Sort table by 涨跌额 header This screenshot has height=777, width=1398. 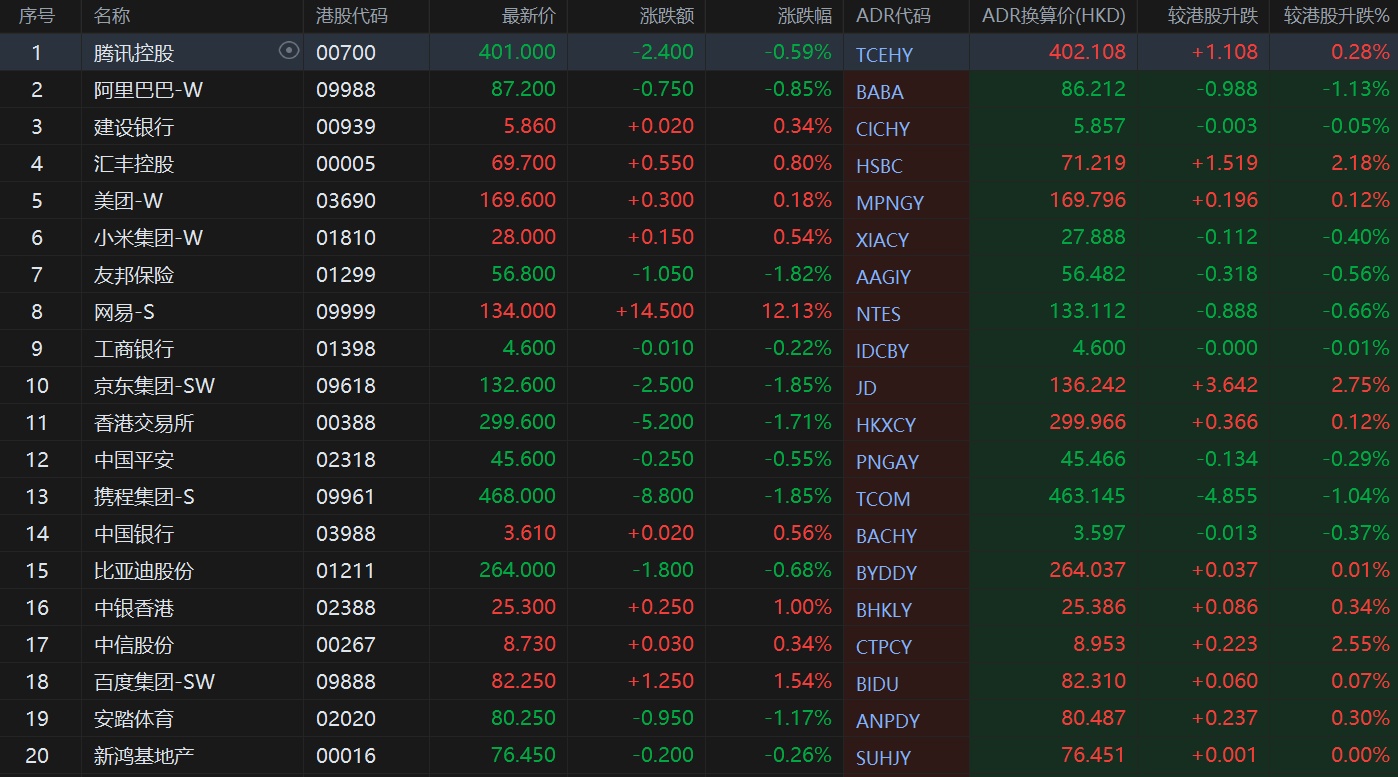[x=666, y=16]
